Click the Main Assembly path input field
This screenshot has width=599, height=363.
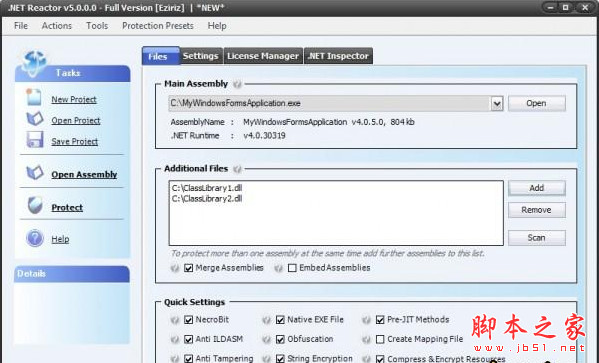pyautogui.click(x=330, y=104)
